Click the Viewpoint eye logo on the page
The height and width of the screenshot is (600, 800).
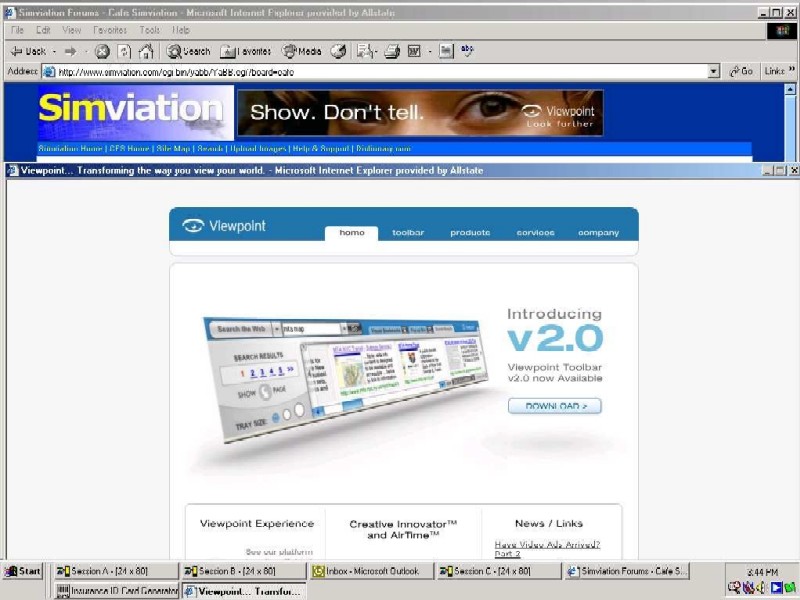click(x=193, y=226)
